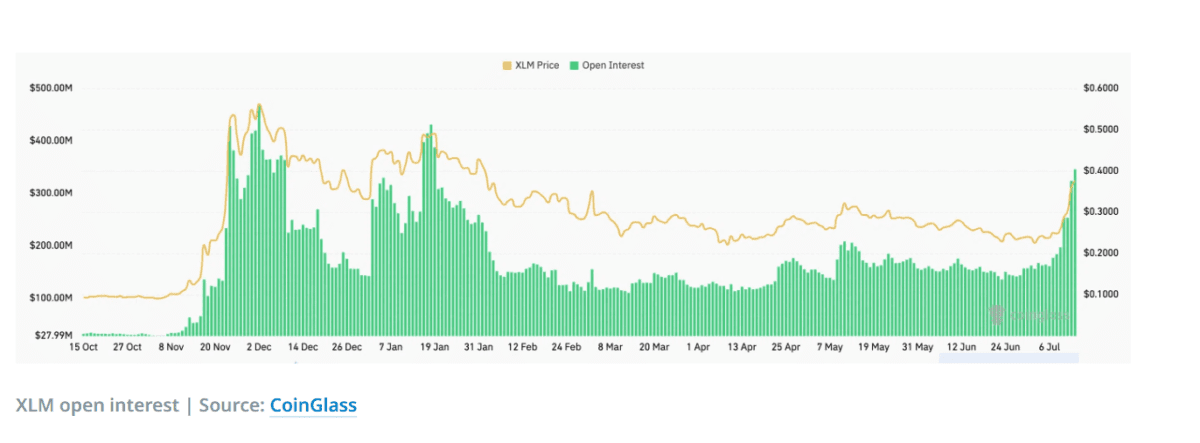The height and width of the screenshot is (443, 1200).
Task: Click the 1 Apr date label
Action: (698, 347)
